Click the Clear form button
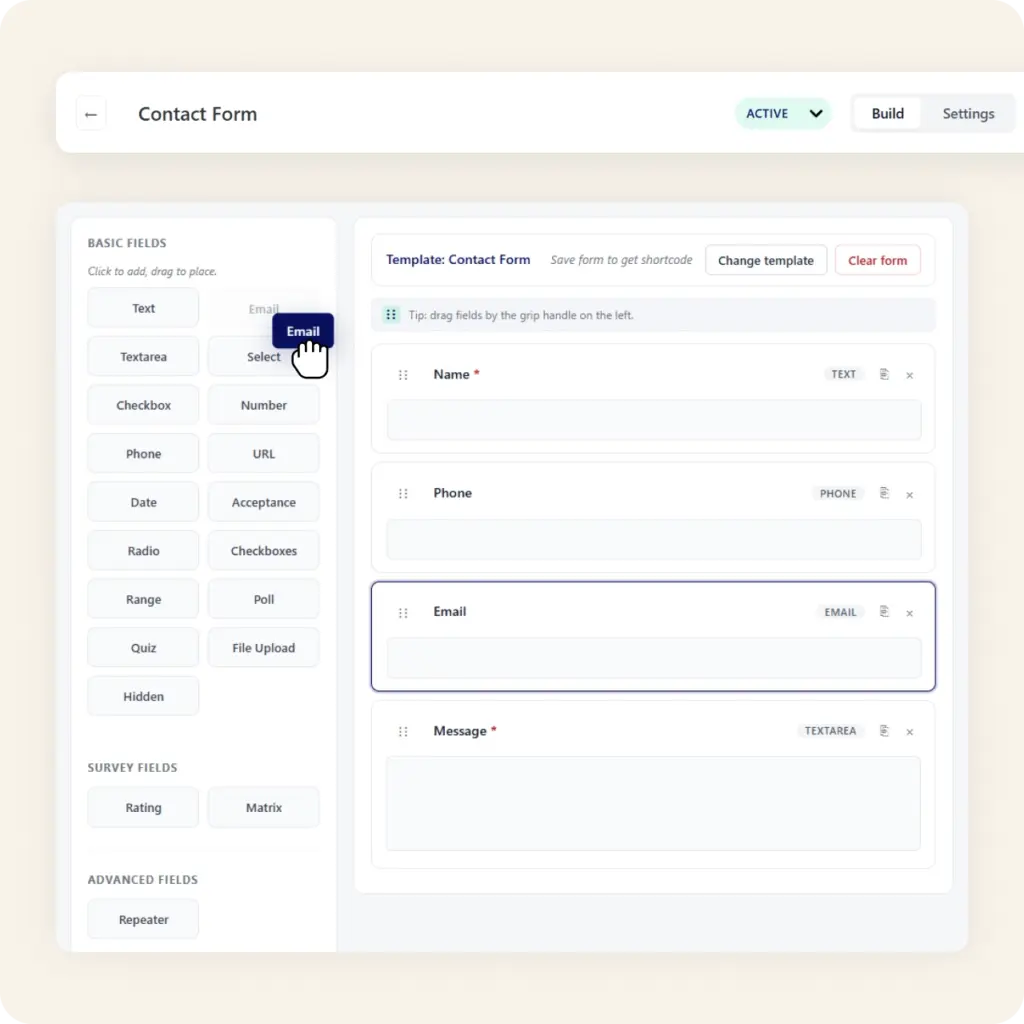Image resolution: width=1024 pixels, height=1024 pixels. click(x=877, y=261)
